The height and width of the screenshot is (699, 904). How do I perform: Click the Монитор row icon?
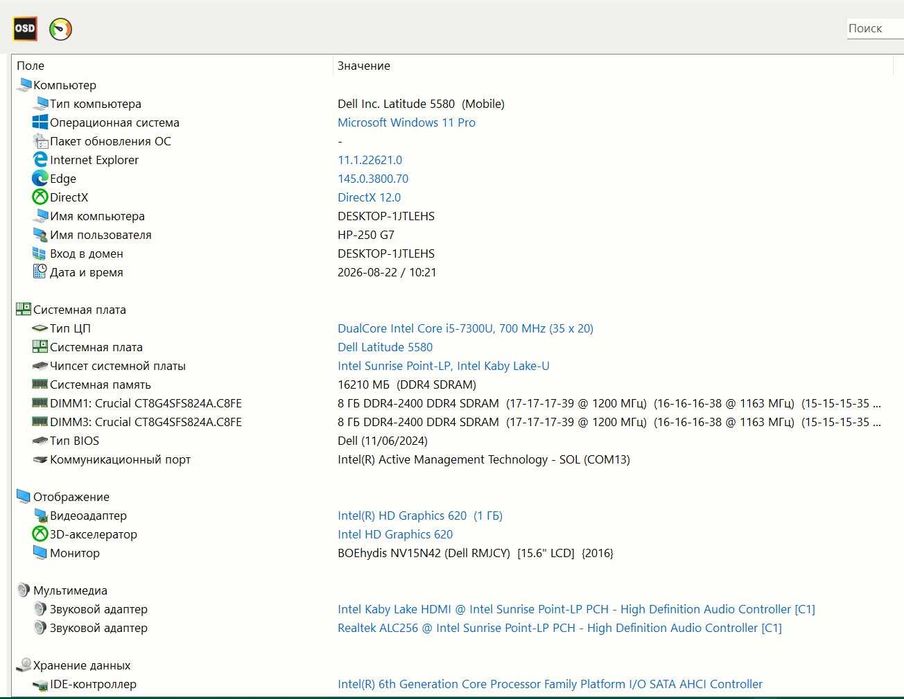(x=40, y=553)
